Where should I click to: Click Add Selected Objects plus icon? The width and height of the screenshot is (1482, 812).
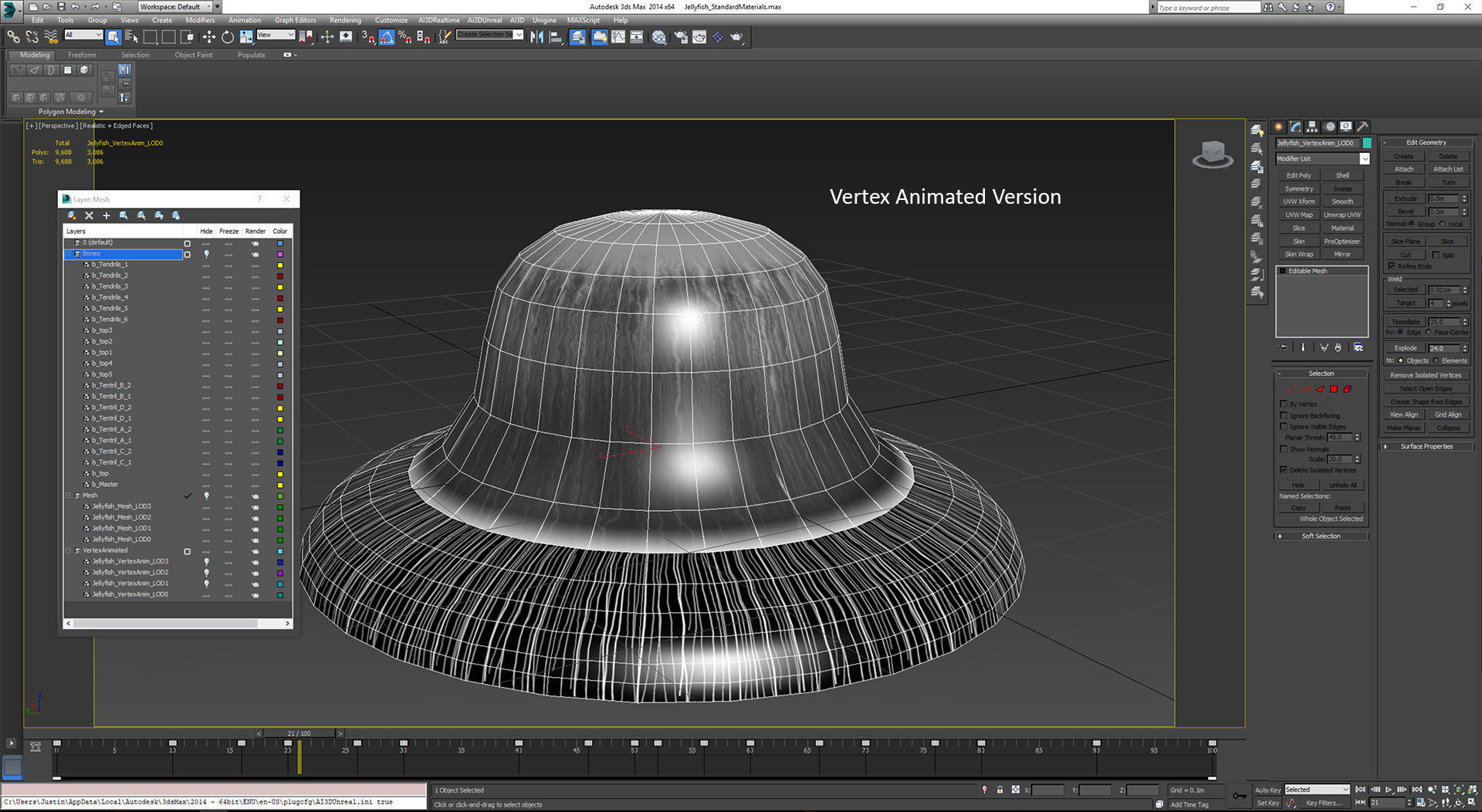[x=107, y=215]
